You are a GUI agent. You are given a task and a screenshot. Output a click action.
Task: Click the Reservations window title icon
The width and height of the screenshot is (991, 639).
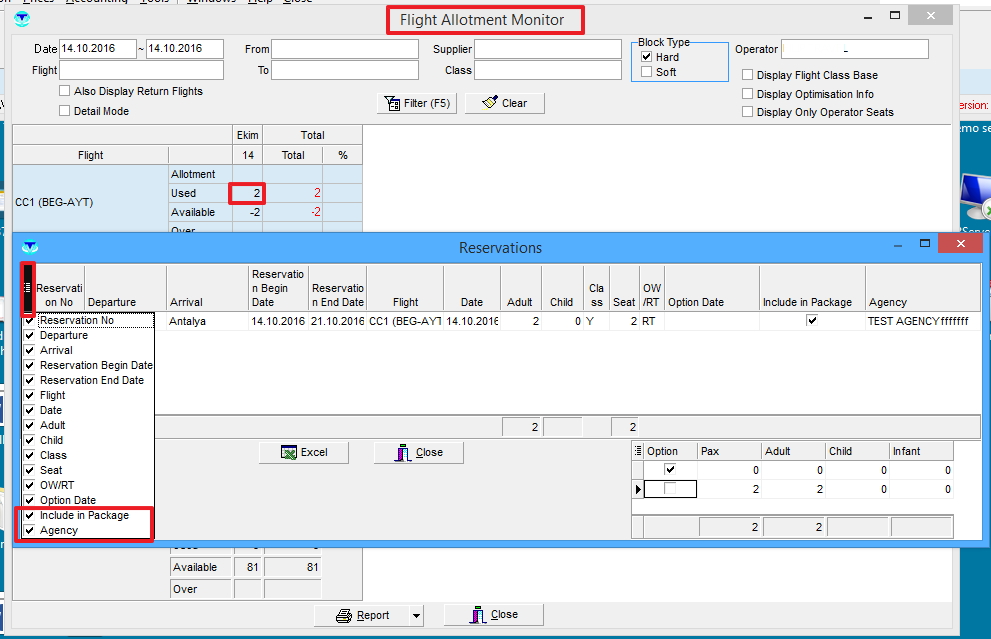[x=29, y=247]
